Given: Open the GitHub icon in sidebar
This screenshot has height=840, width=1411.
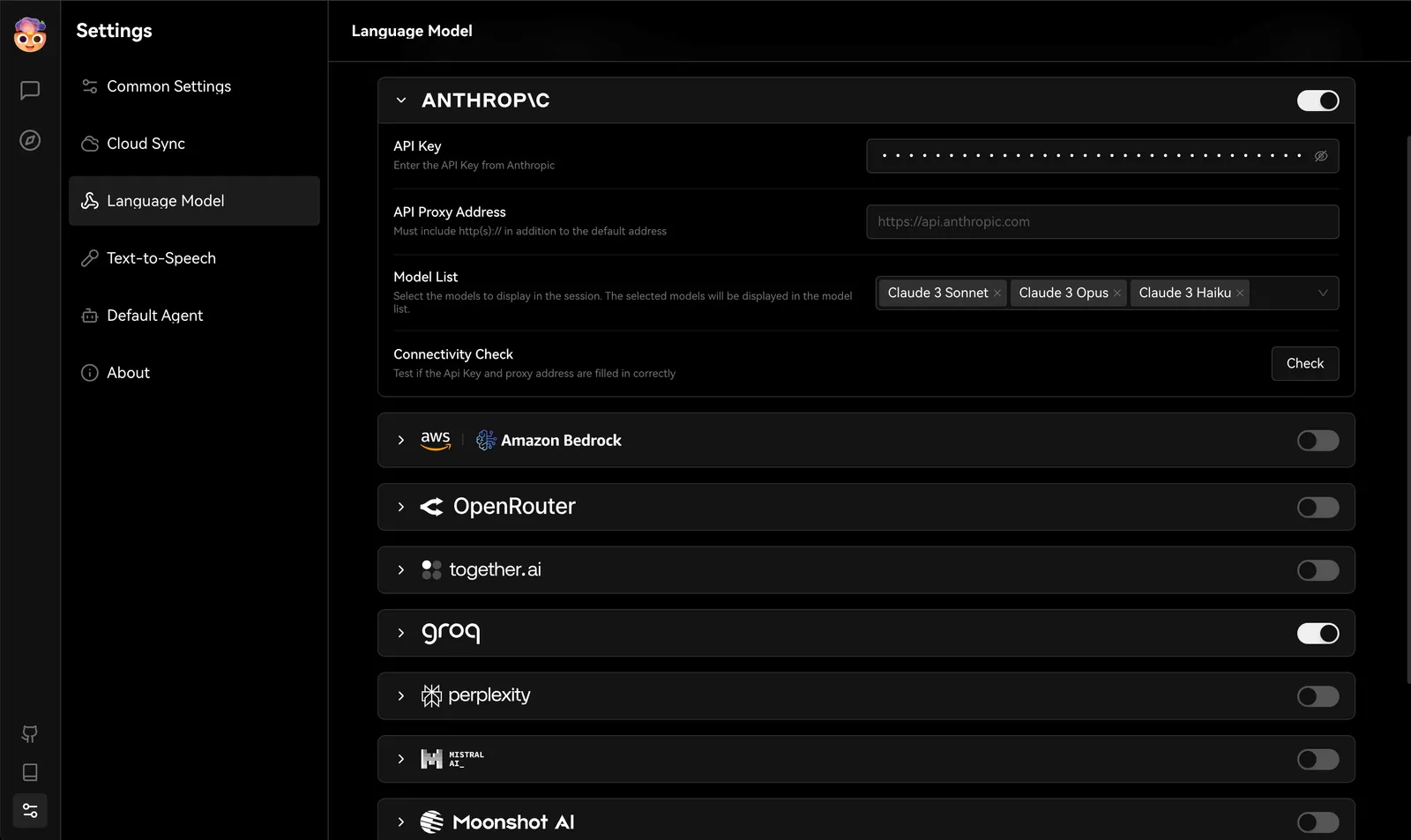Looking at the screenshot, I should pos(30,734).
